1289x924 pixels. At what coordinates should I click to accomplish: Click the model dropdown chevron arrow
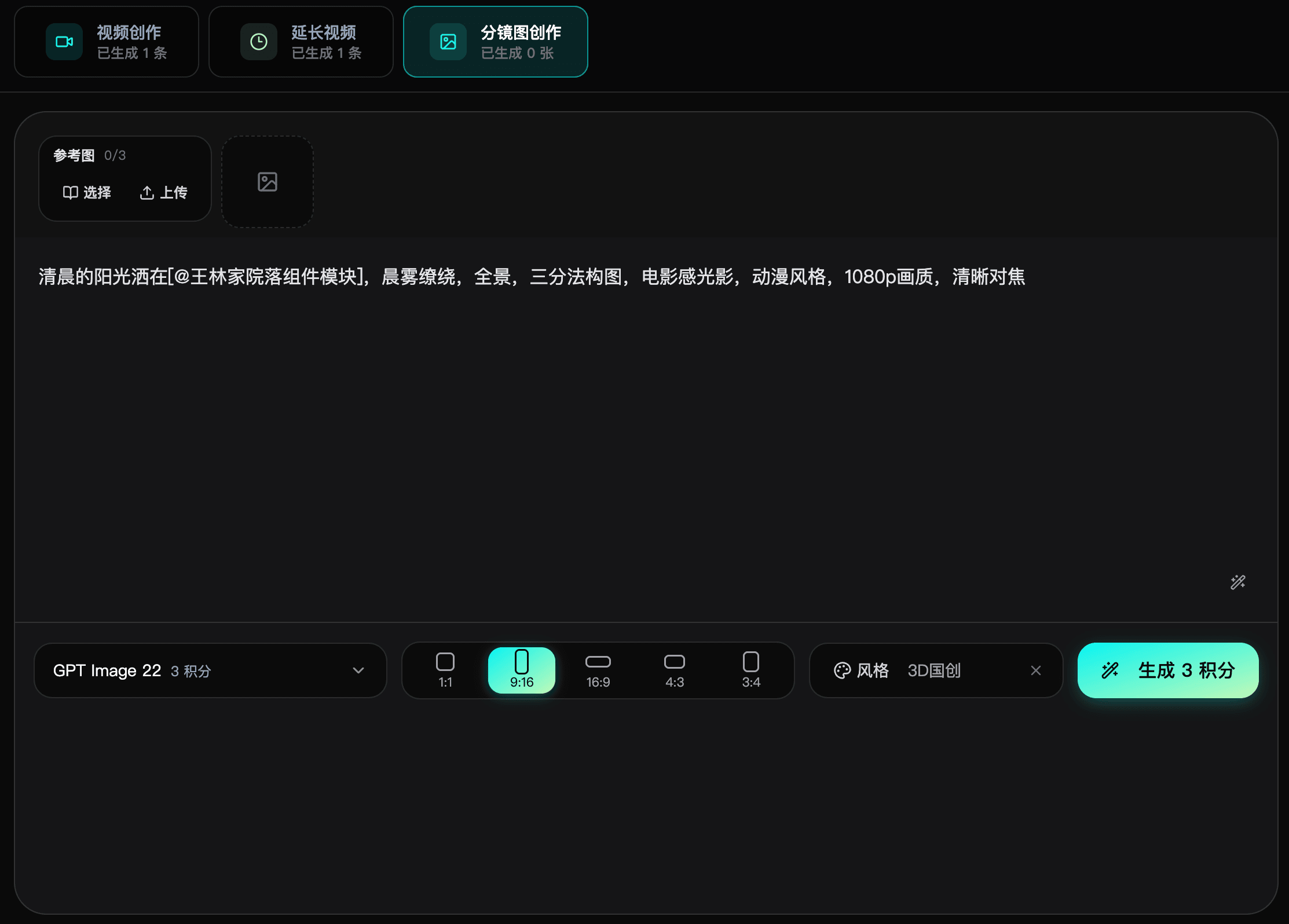[x=358, y=670]
